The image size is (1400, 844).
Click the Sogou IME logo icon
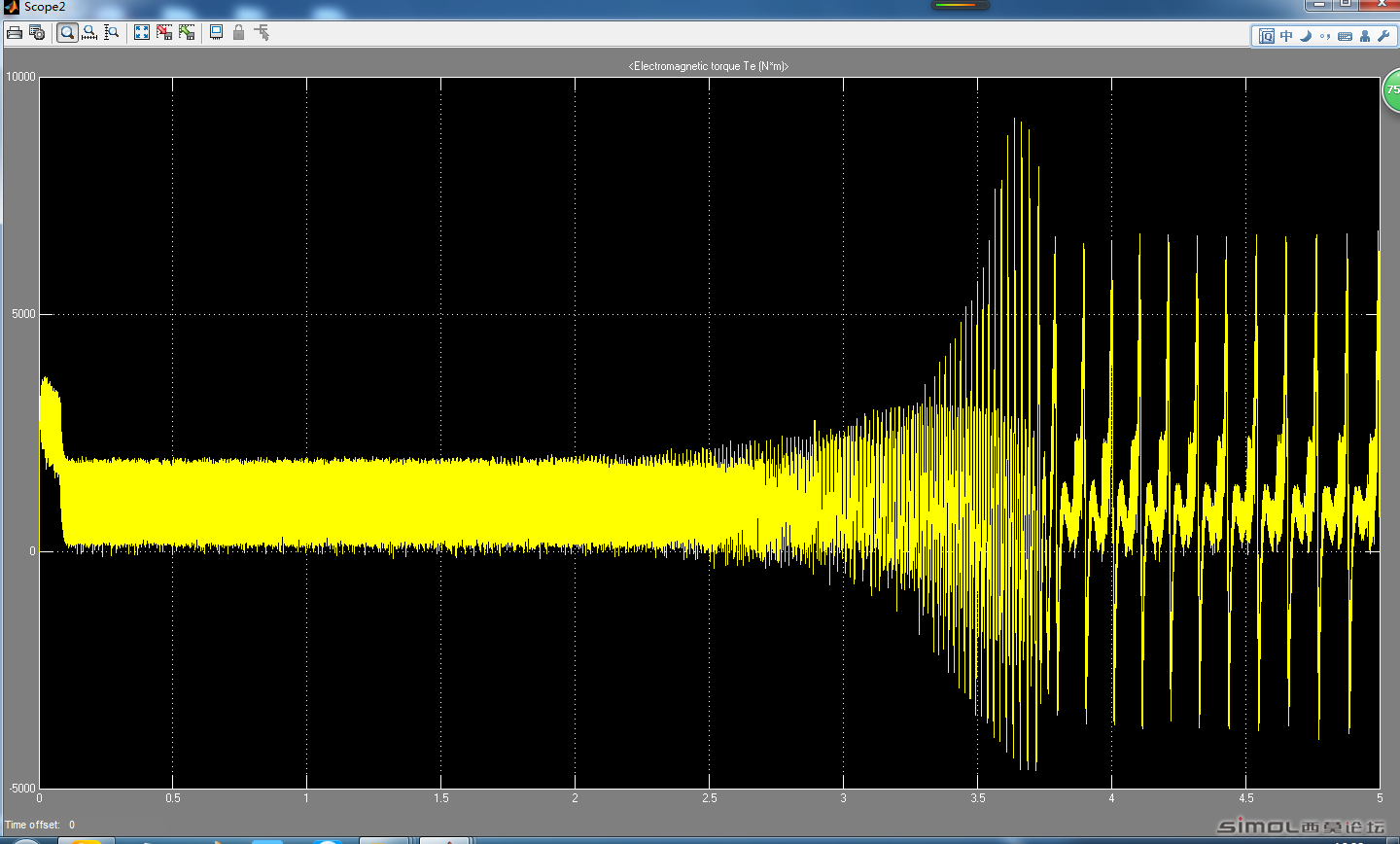tap(1267, 36)
